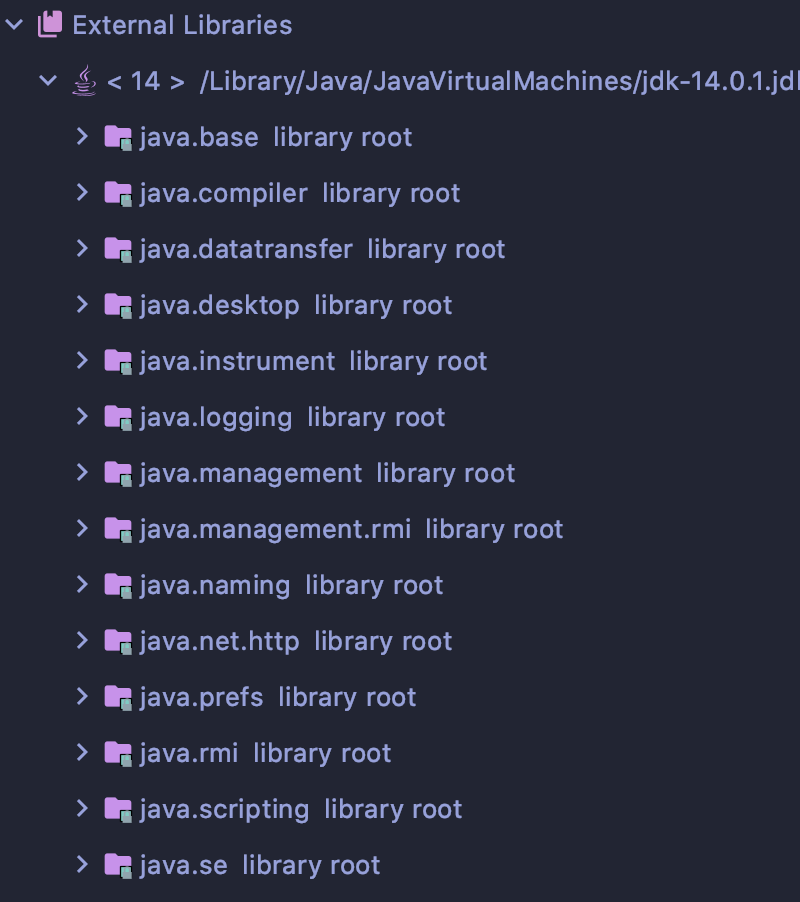Click the Java cup JDK icon
The width and height of the screenshot is (800, 902).
pos(85,81)
